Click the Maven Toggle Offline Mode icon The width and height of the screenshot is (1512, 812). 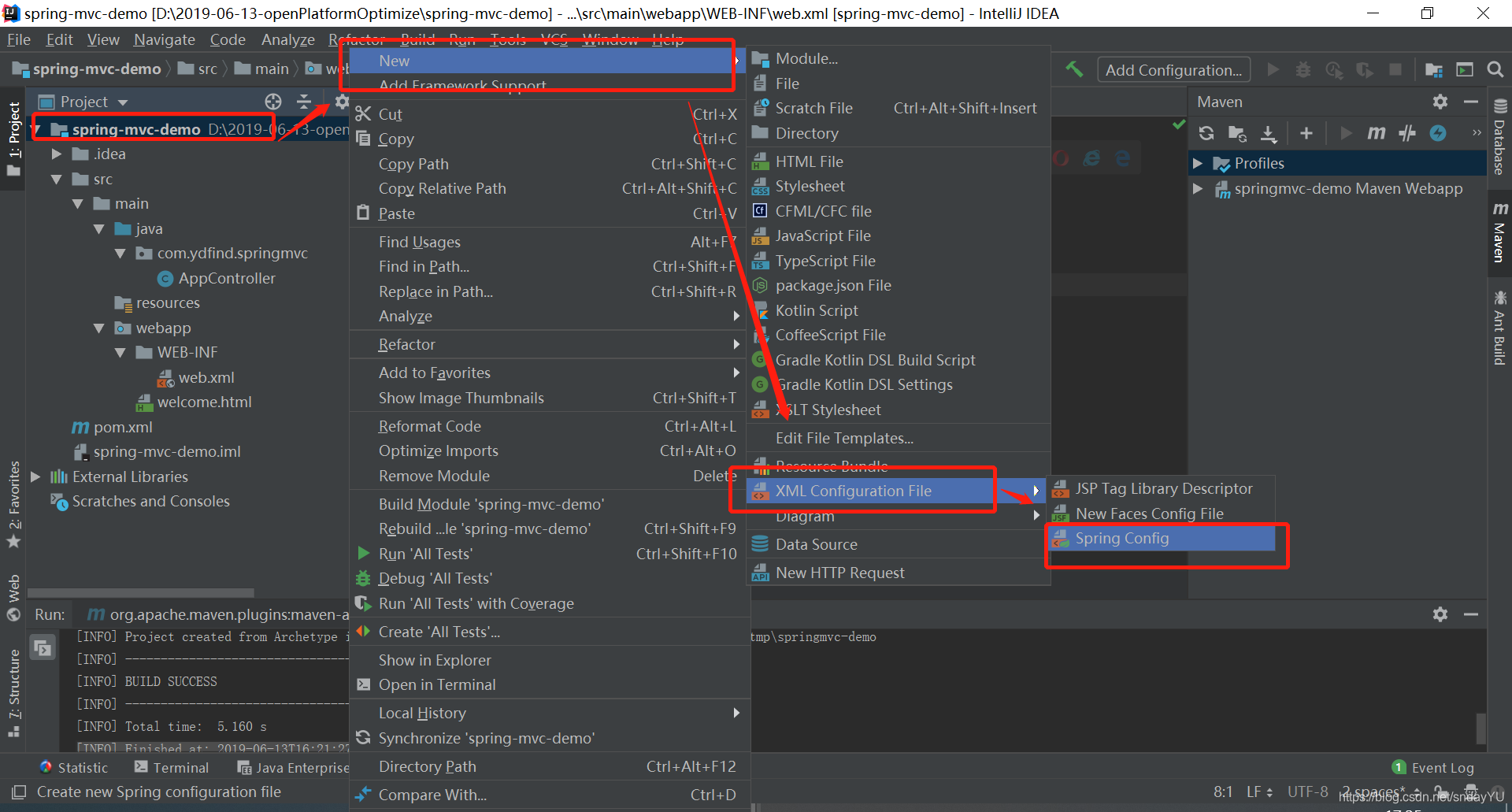[1407, 133]
